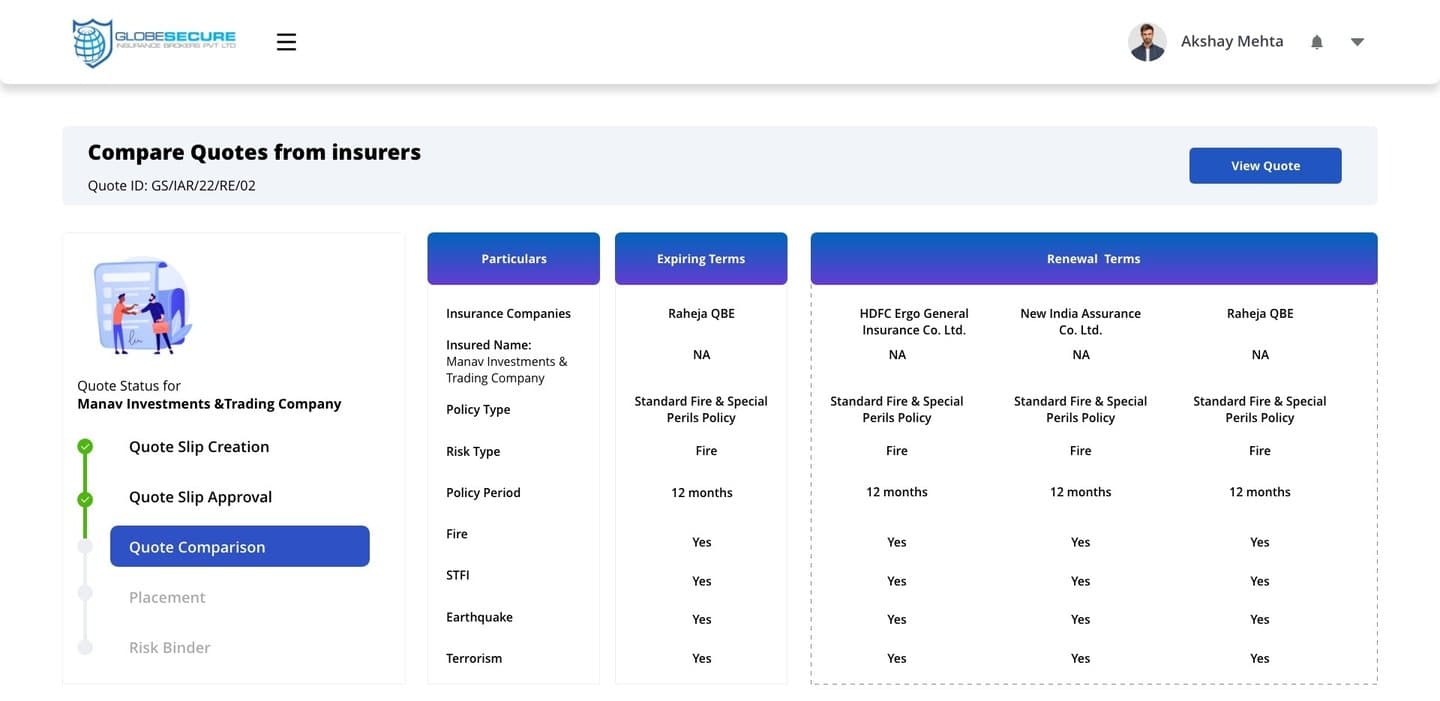Image resolution: width=1440 pixels, height=701 pixels.
Task: Click Raheja QBE under Renewal Terms
Action: click(1260, 313)
